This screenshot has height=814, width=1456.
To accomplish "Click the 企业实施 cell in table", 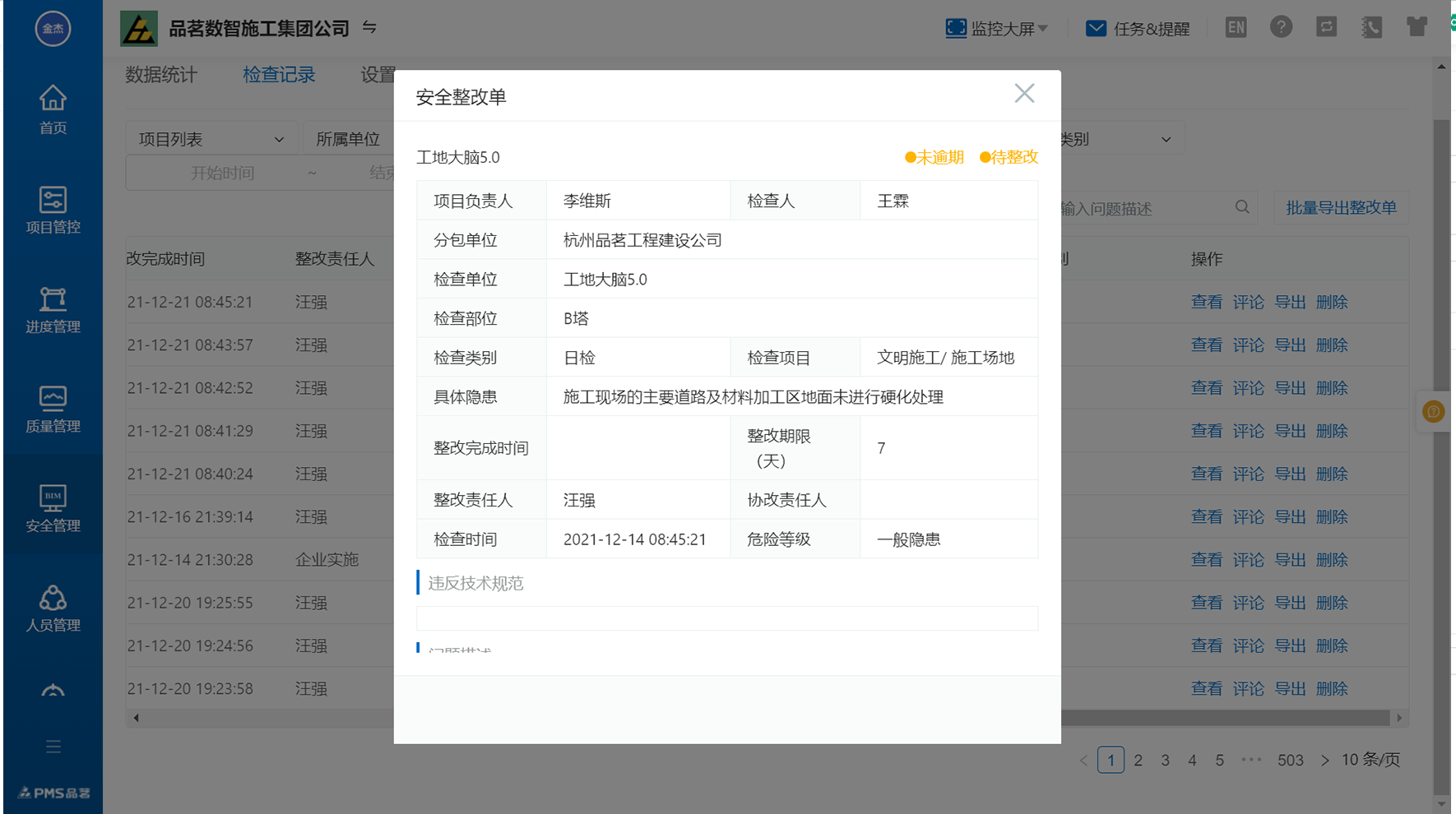I will [327, 559].
